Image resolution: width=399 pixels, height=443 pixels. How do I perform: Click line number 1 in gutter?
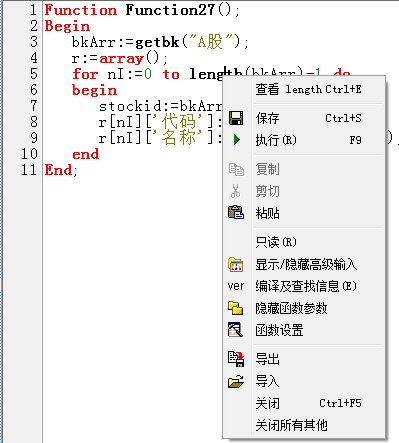click(x=33, y=10)
